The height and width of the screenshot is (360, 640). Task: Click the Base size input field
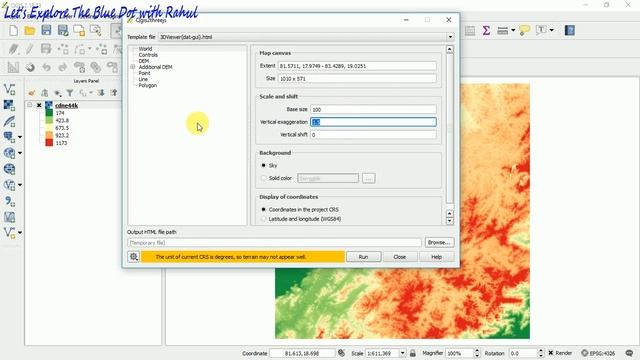pos(373,109)
